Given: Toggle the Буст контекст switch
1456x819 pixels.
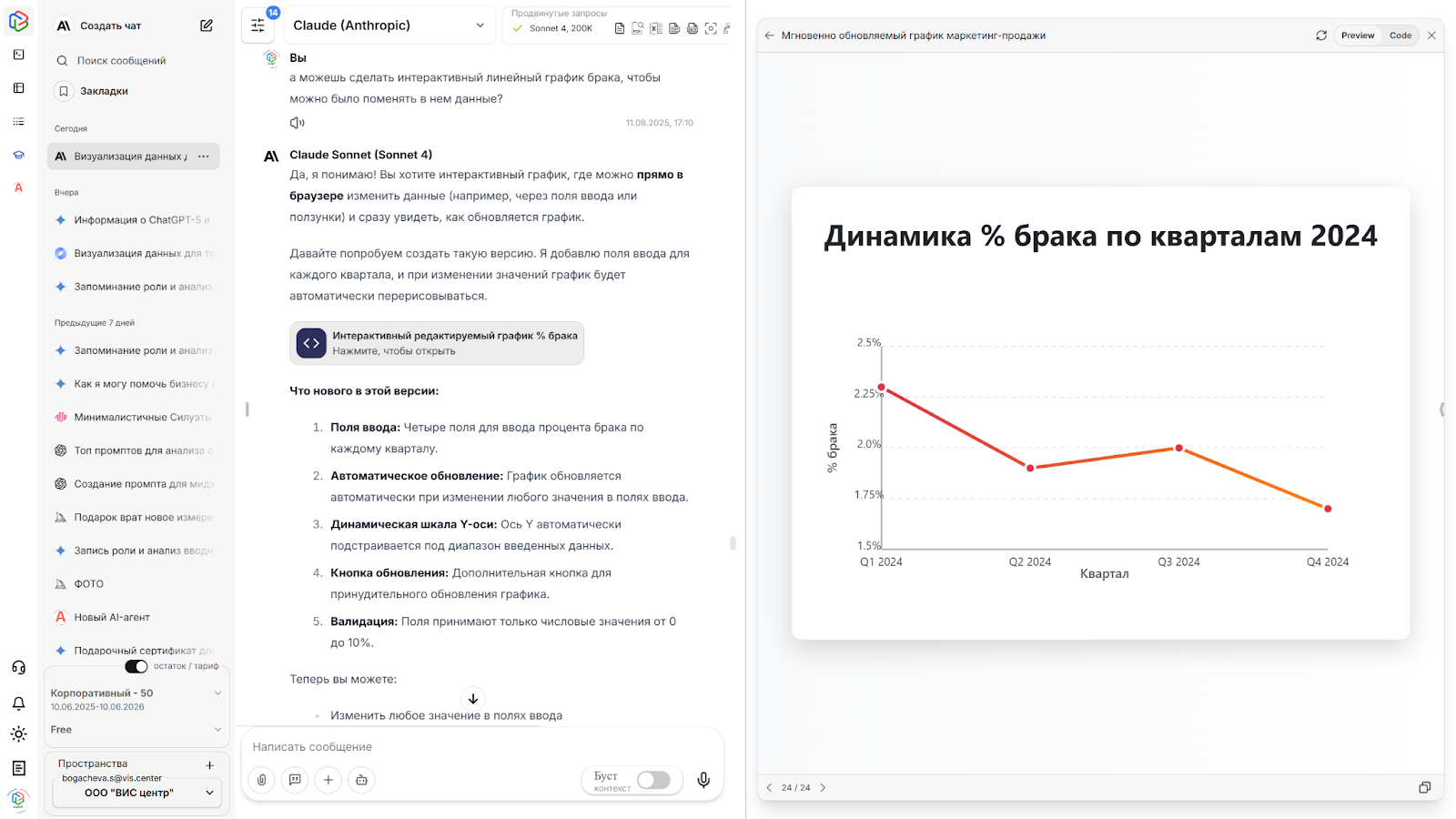Looking at the screenshot, I should [653, 780].
